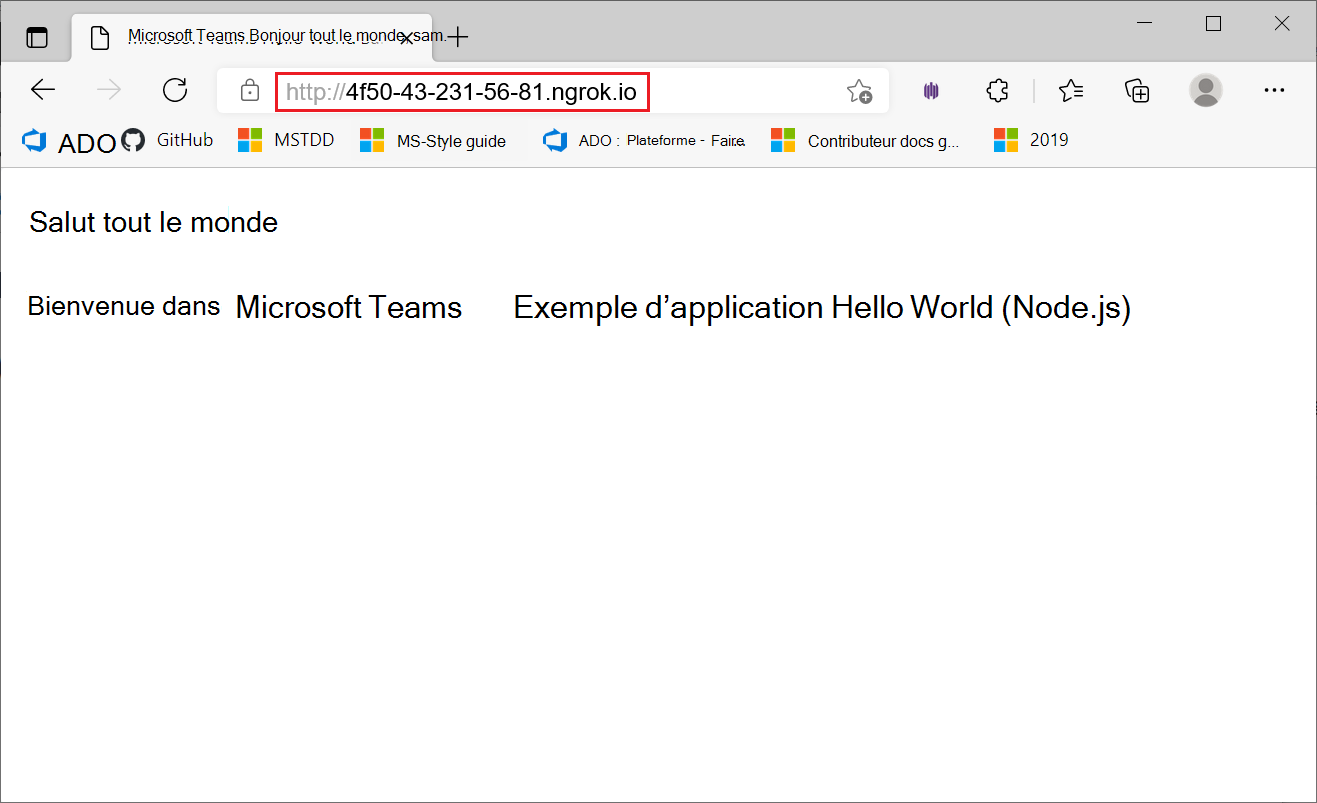Go back with the left arrow
The width and height of the screenshot is (1317, 803).
(43, 91)
